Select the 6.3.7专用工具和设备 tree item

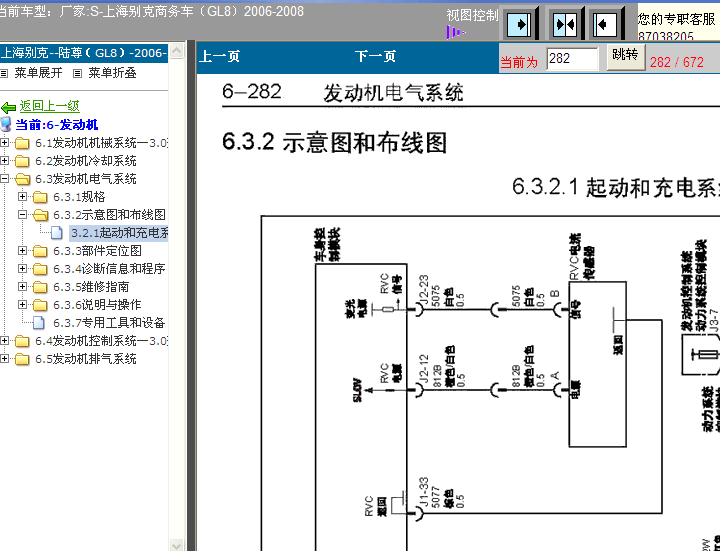pos(109,323)
